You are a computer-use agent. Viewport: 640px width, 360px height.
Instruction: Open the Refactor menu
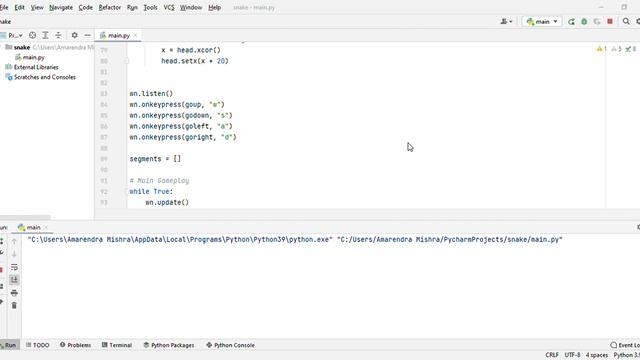point(110,7)
